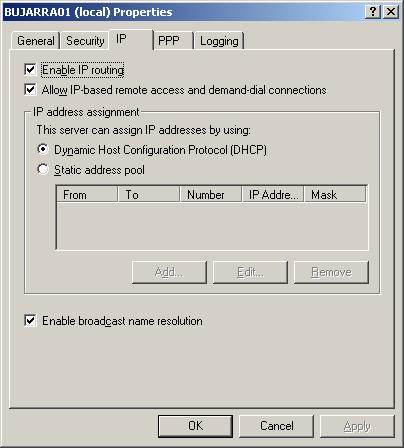Click the Mask column header
This screenshot has width=404, height=448.
tap(335, 194)
